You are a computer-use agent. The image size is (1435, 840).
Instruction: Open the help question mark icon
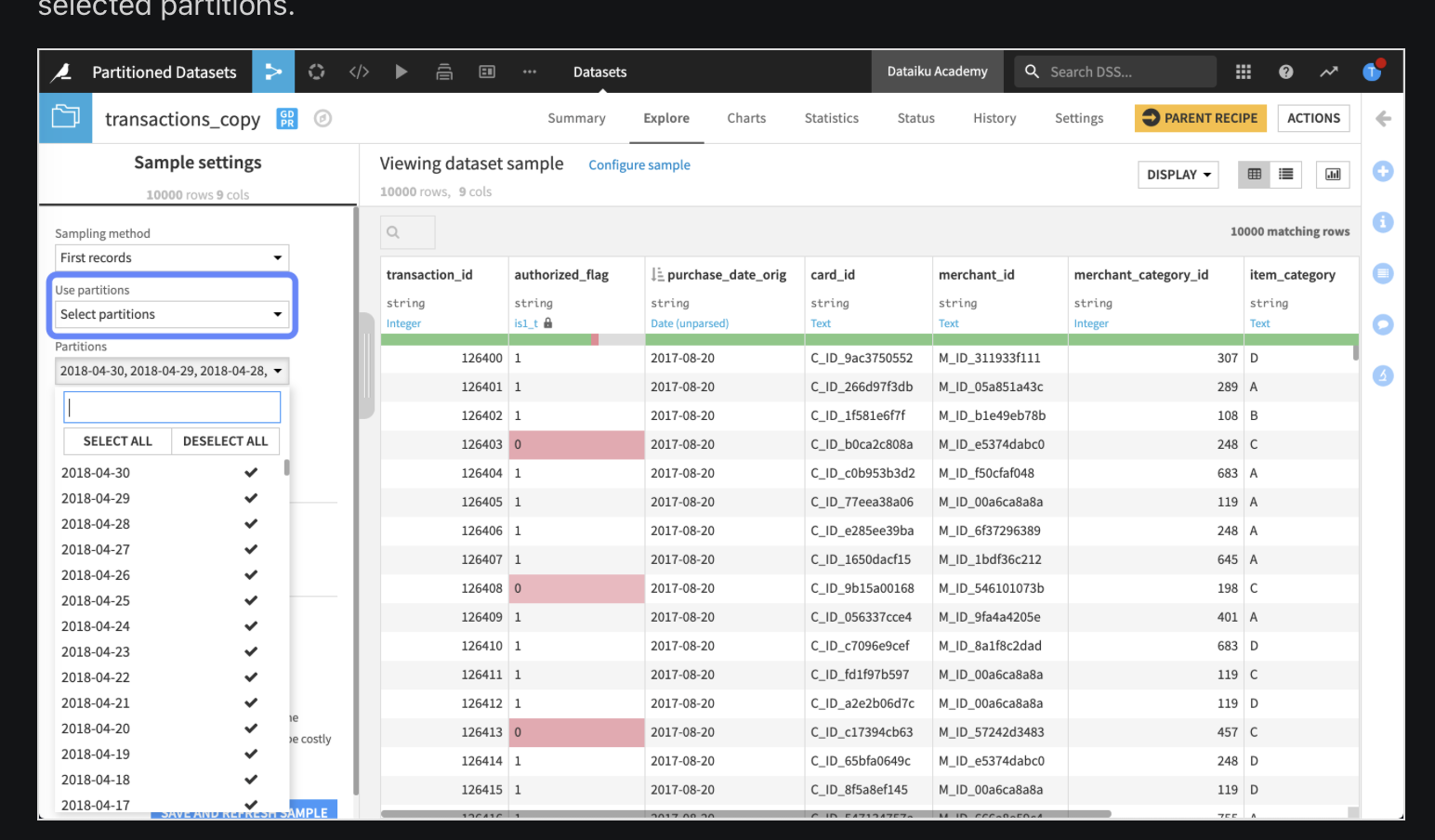point(1286,72)
